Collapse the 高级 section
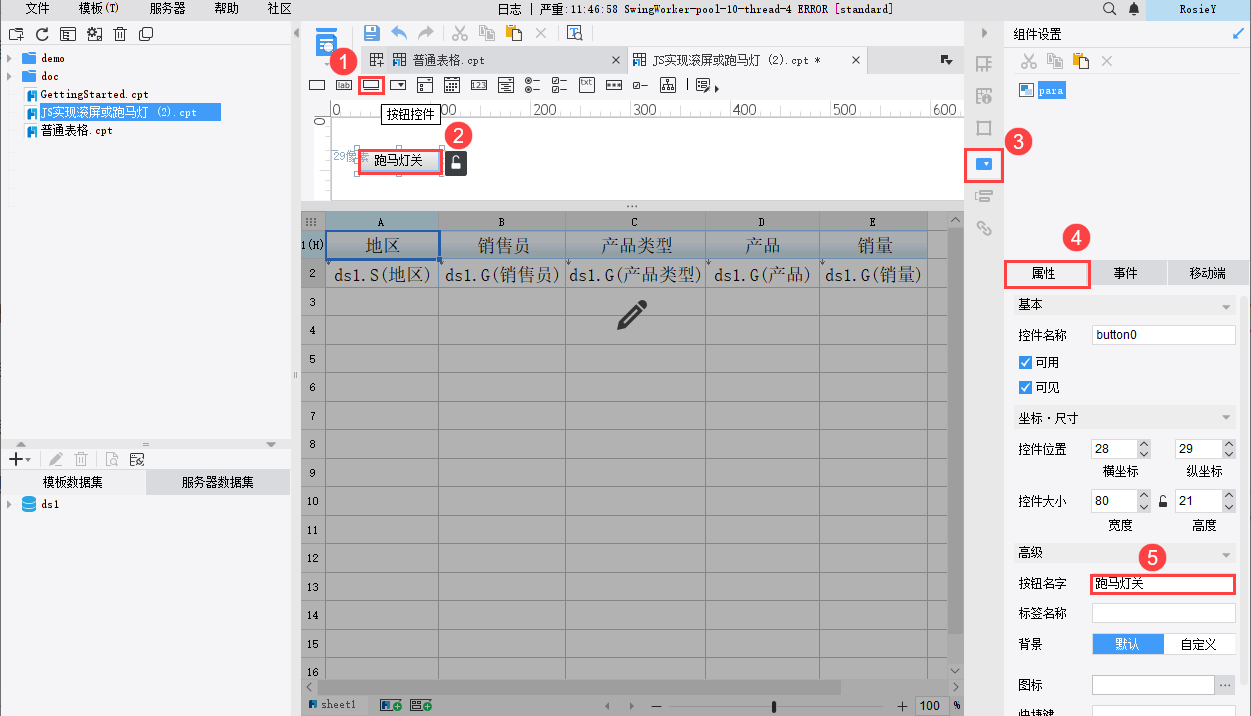 pyautogui.click(x=1226, y=554)
